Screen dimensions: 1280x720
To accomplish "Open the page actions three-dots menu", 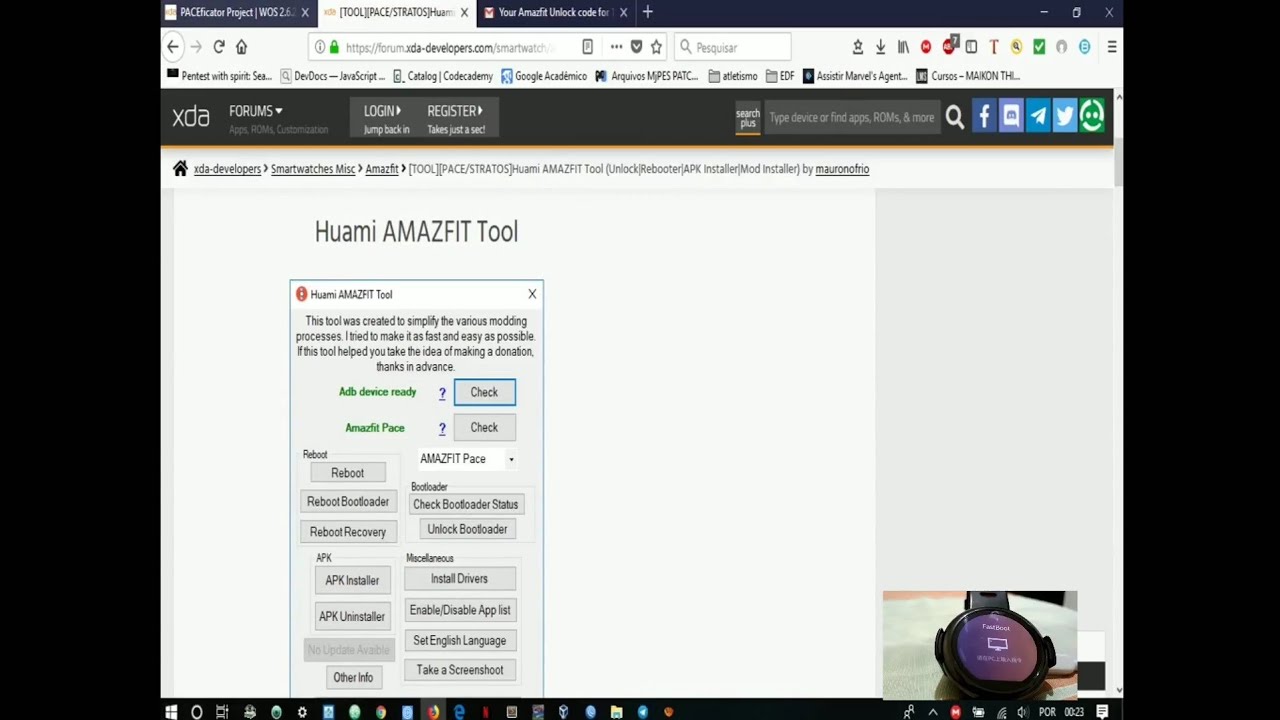I will (616, 47).
